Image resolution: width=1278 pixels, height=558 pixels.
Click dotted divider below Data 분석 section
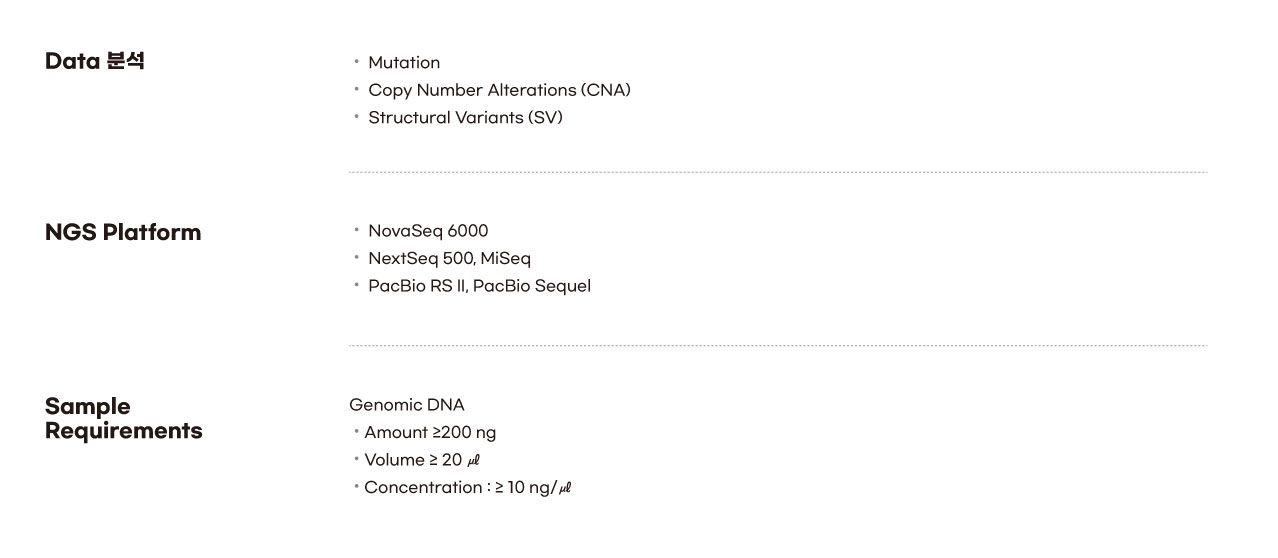point(778,173)
